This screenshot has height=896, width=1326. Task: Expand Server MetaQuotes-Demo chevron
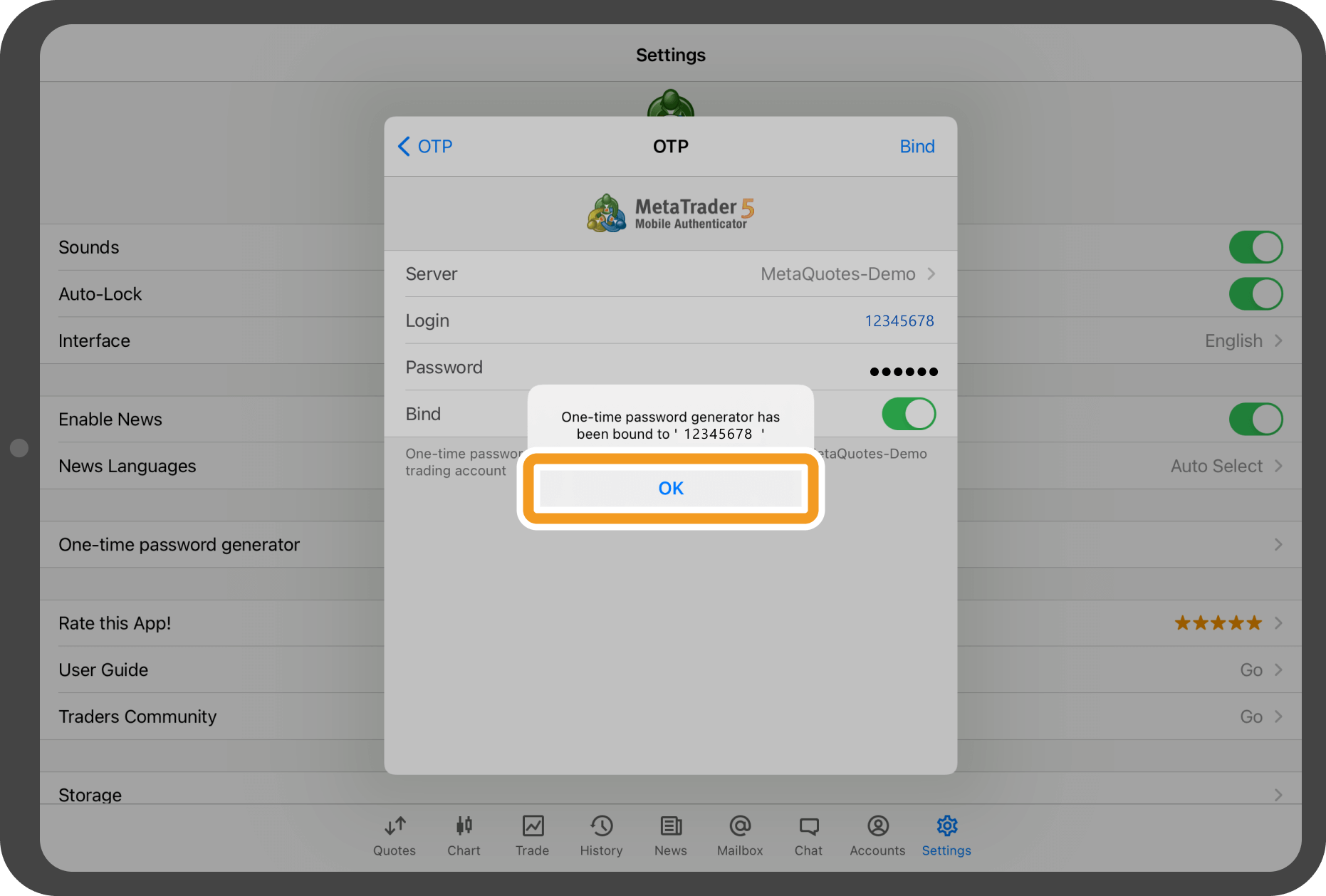[x=931, y=274]
